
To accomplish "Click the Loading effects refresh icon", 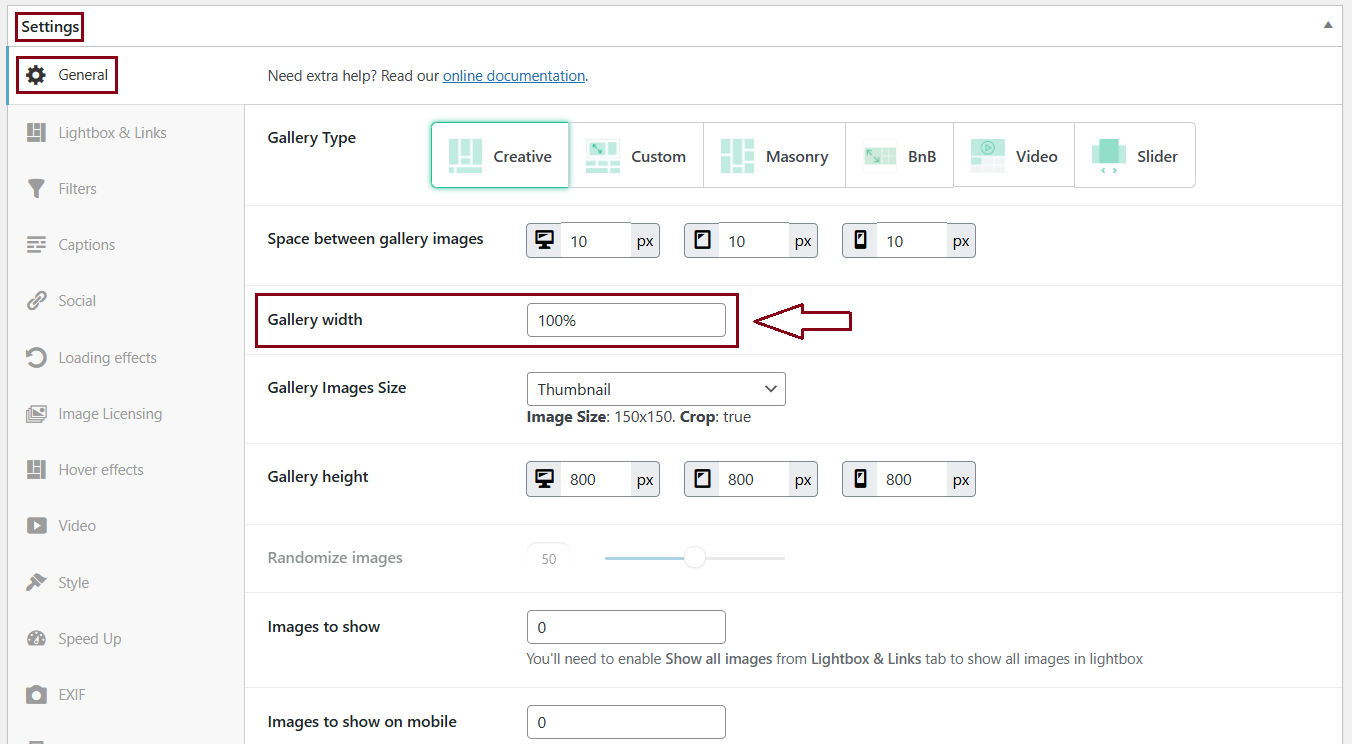I will coord(37,358).
